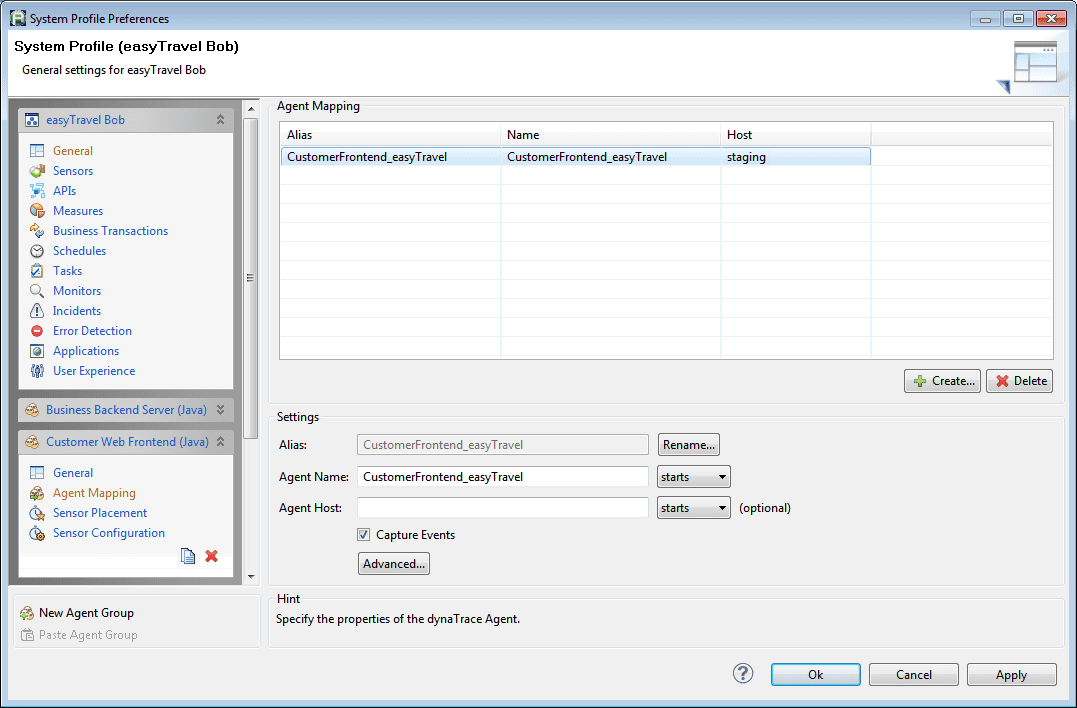Open the Agent Host match type dropdown
1077x708 pixels.
click(694, 507)
